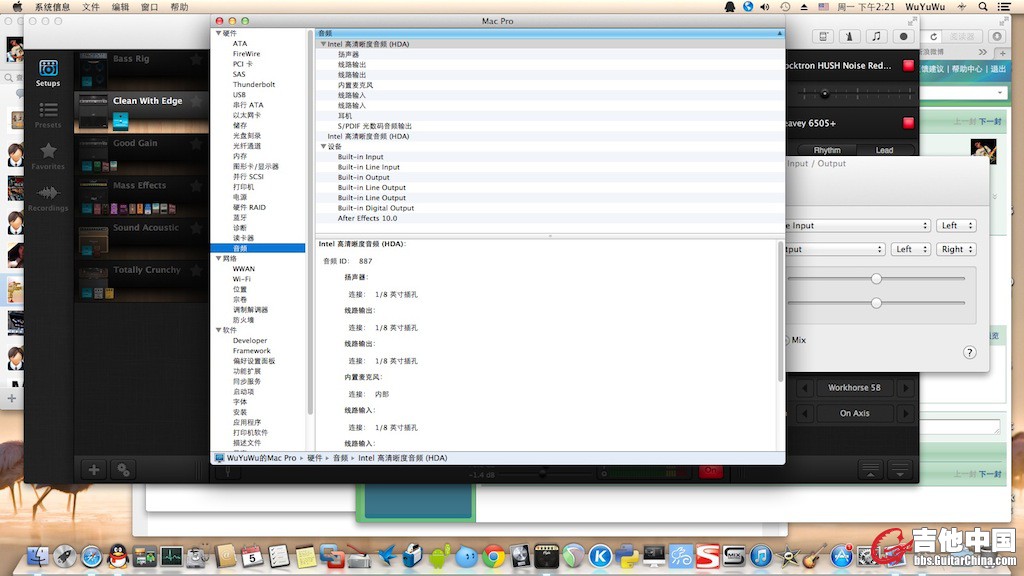The image size is (1024, 576).
Task: Open the 文件 menu
Action: tap(91, 7)
